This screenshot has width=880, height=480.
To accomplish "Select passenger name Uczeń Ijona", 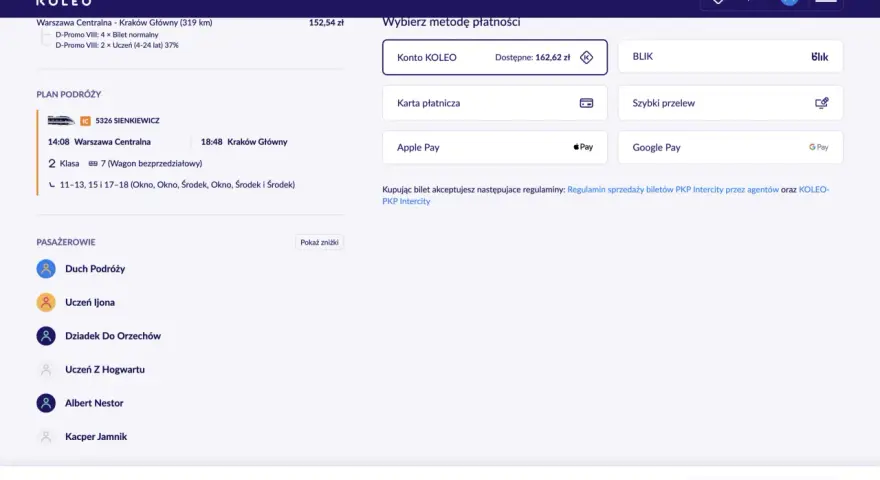I will pyautogui.click(x=90, y=303).
